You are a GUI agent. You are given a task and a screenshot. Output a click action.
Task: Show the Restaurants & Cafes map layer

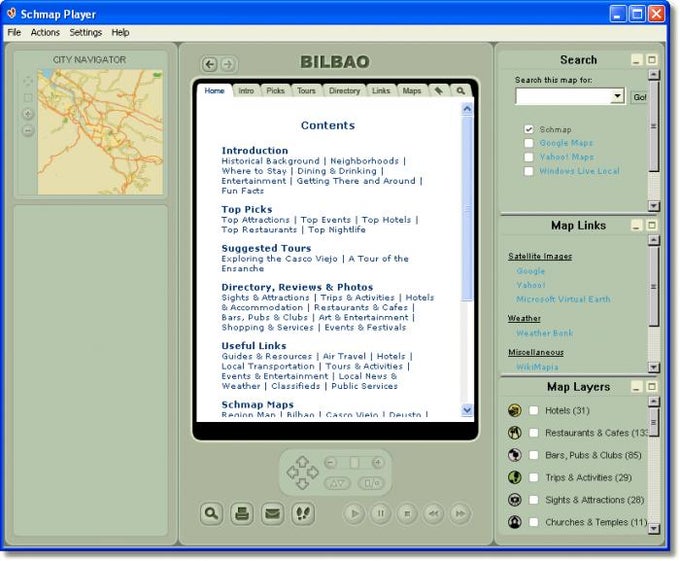[534, 433]
